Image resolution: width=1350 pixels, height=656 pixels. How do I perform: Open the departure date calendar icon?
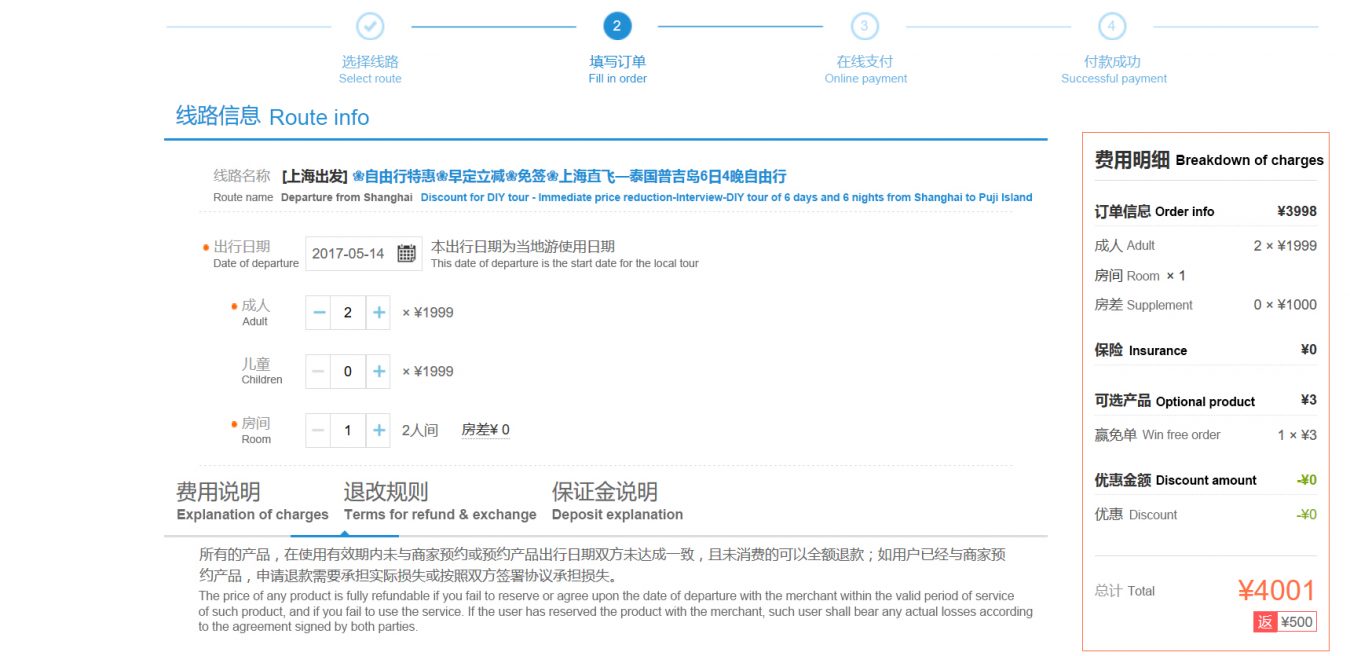406,253
